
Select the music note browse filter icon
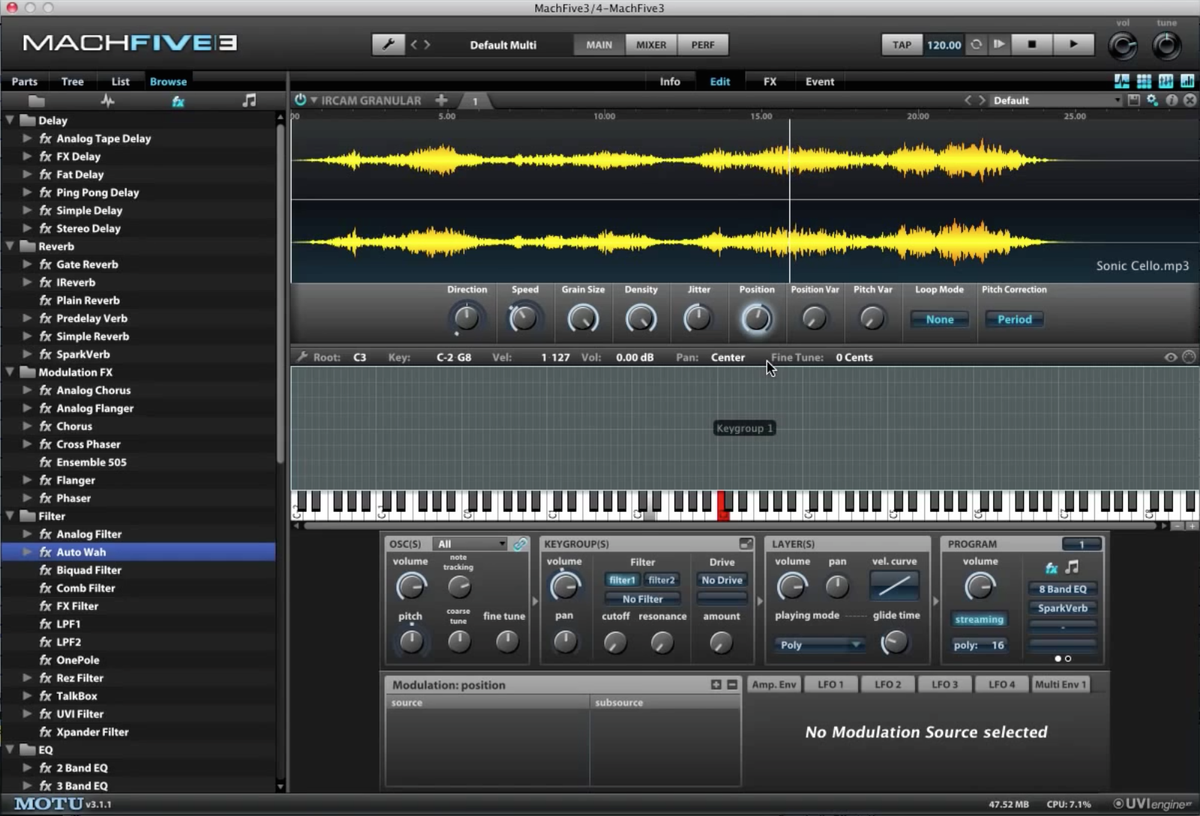click(249, 101)
